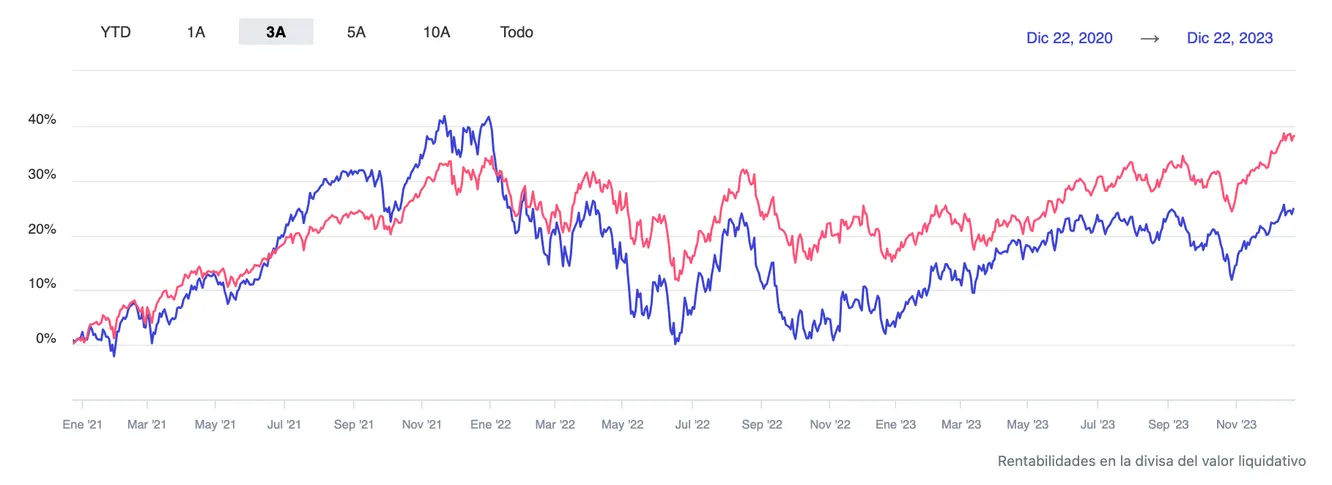Click the Rentabilidades en la divisa footnote
Screen dimensions: 1332x485
click(x=1152, y=461)
